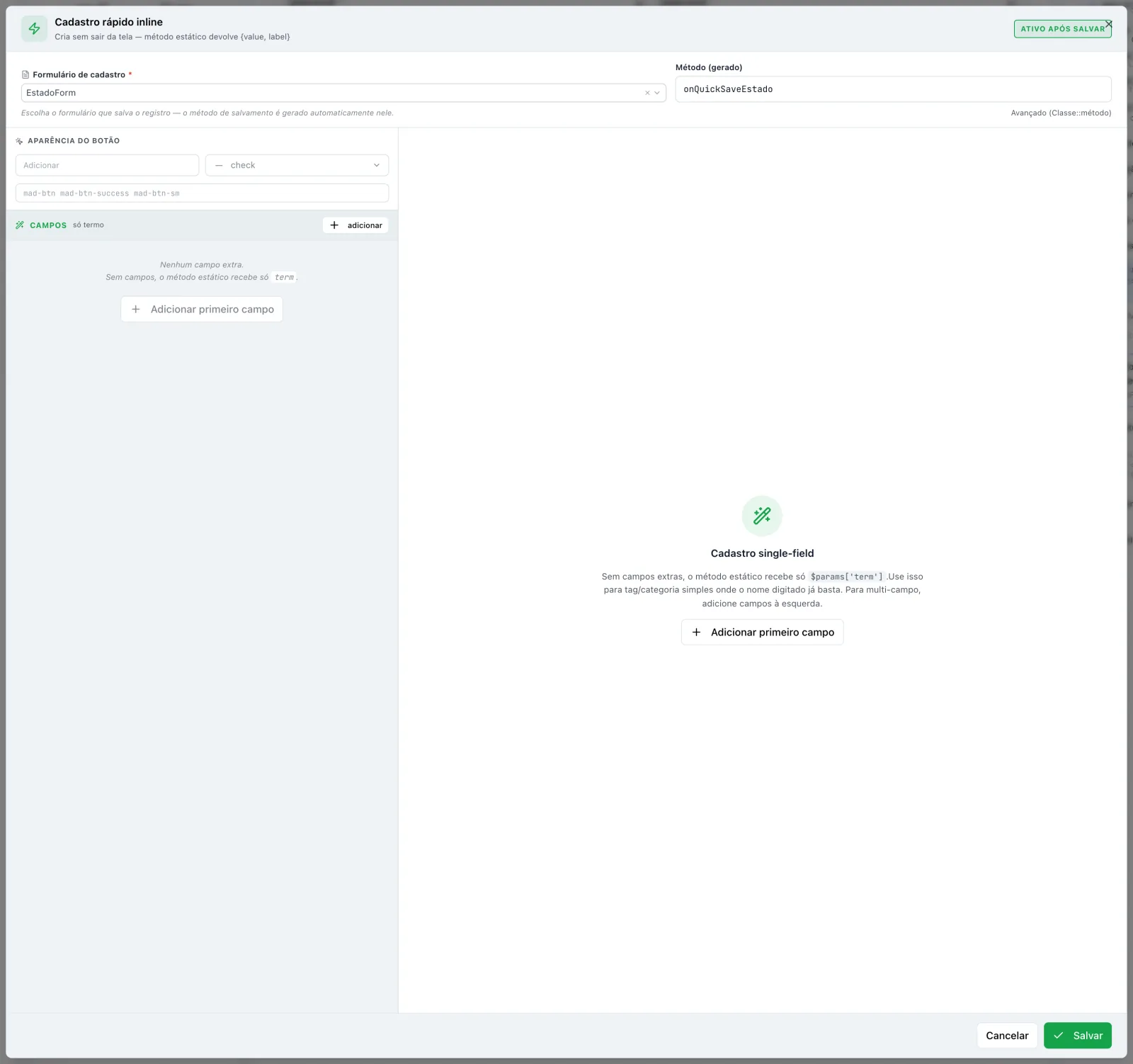1133x1064 pixels.
Task: Click the Cancelar button
Action: click(x=1007, y=1035)
